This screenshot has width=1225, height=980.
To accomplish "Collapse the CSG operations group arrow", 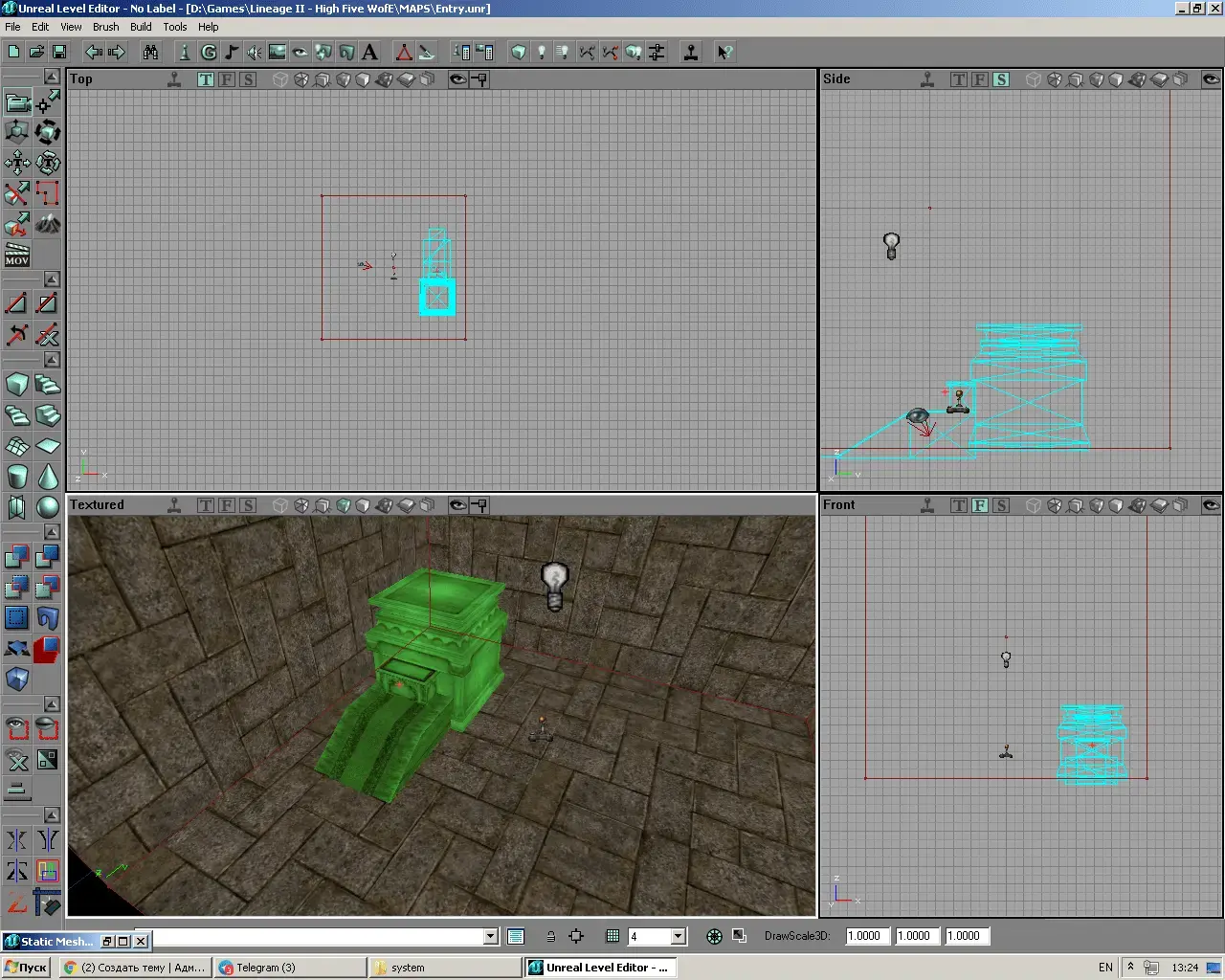I will click(x=53, y=532).
